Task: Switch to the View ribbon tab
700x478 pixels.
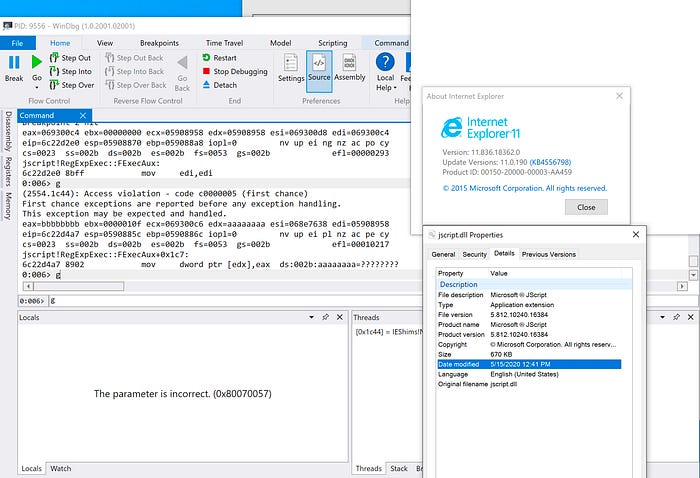Action: point(104,43)
